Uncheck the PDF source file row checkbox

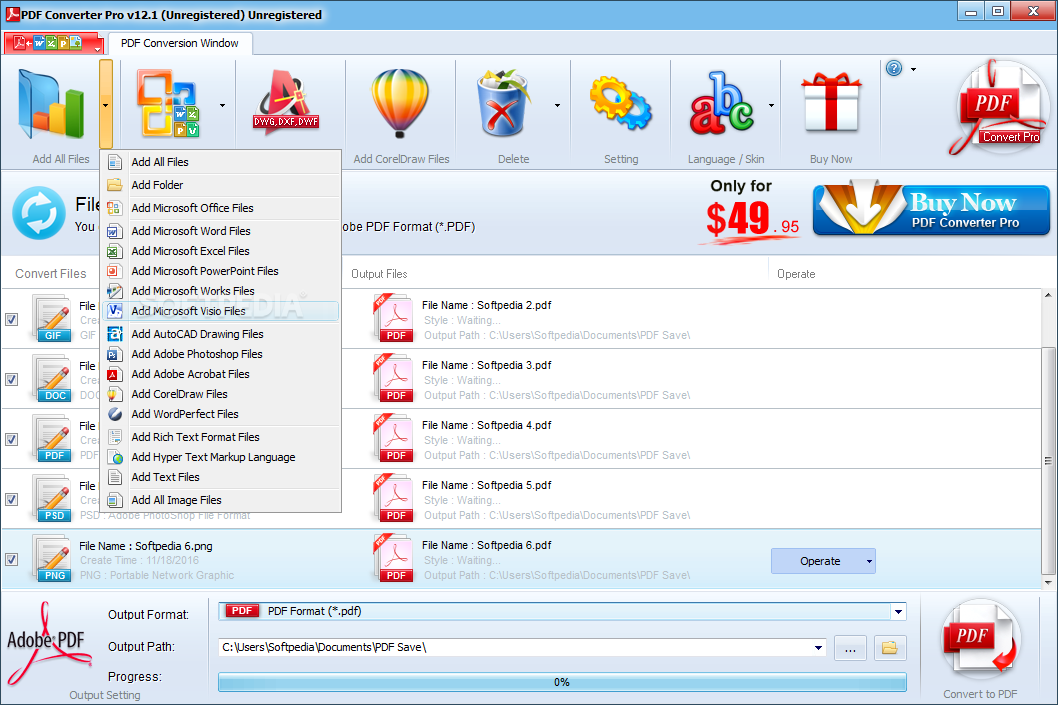(x=11, y=439)
